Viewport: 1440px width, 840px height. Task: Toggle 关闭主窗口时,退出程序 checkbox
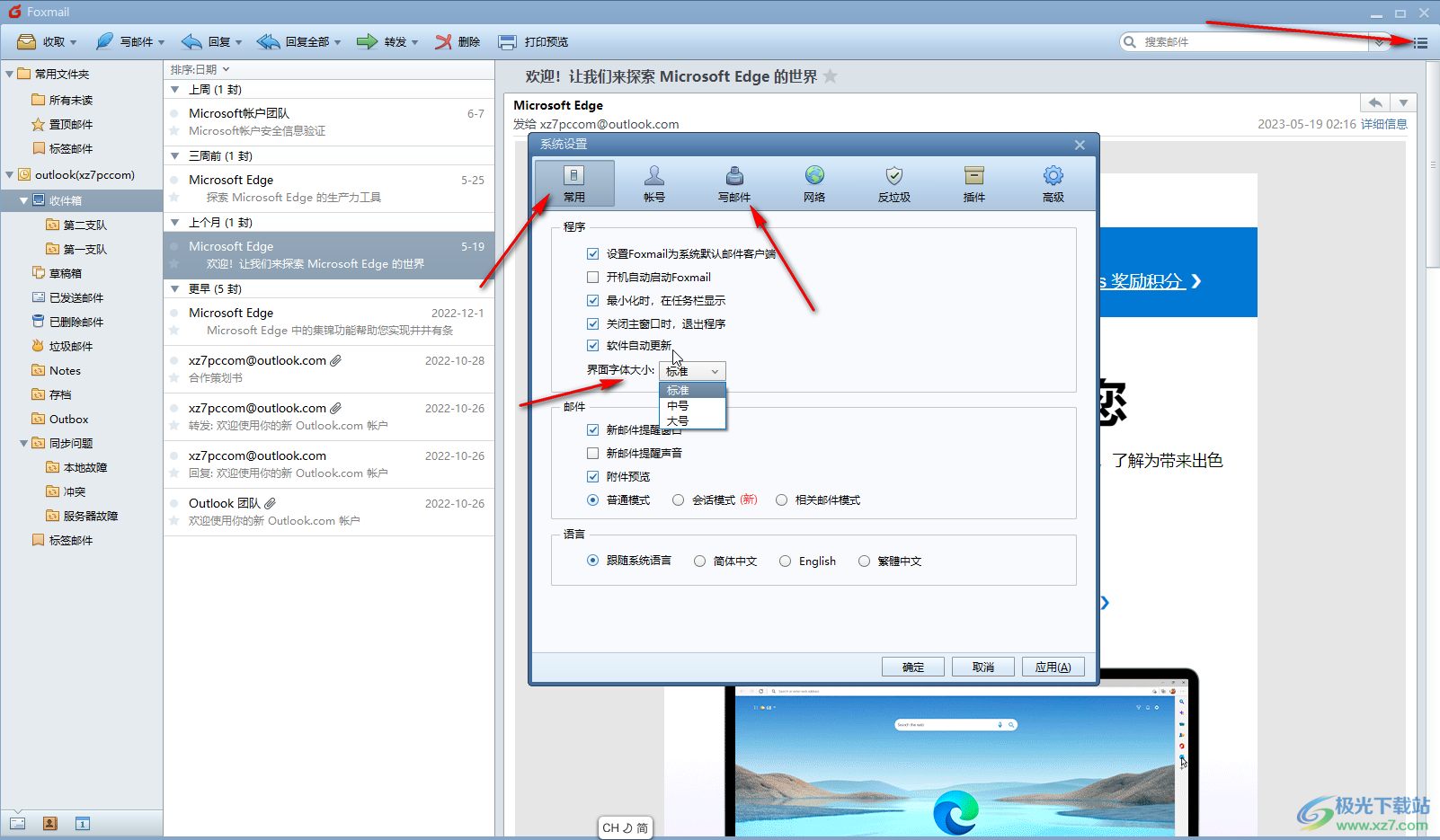point(592,324)
